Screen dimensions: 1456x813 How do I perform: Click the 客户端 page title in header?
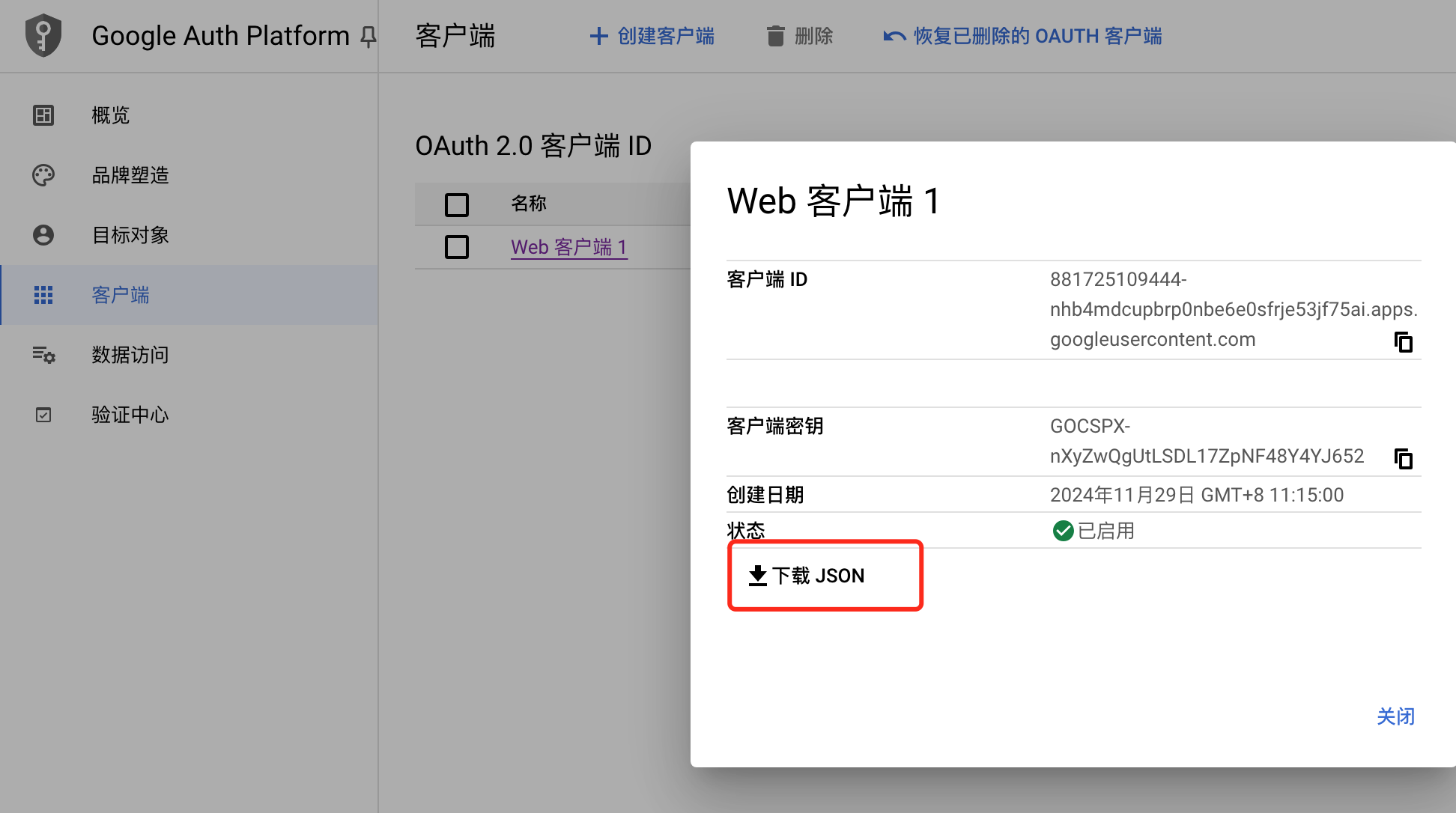pos(455,36)
